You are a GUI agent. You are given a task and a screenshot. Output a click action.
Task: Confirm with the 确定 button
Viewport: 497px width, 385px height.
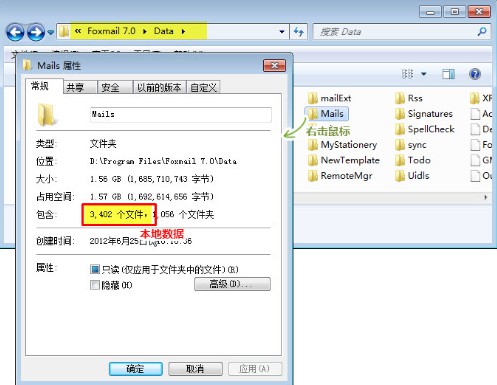click(x=136, y=369)
